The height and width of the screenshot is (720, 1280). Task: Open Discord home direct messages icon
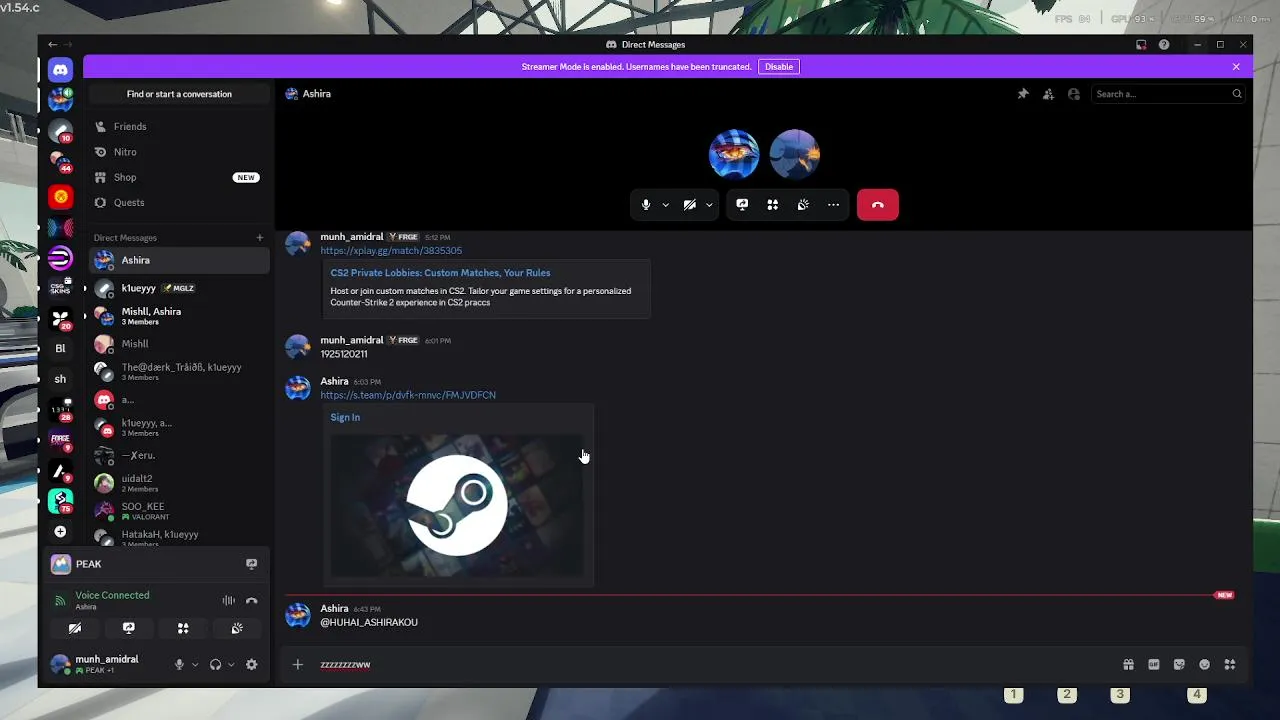pos(60,69)
